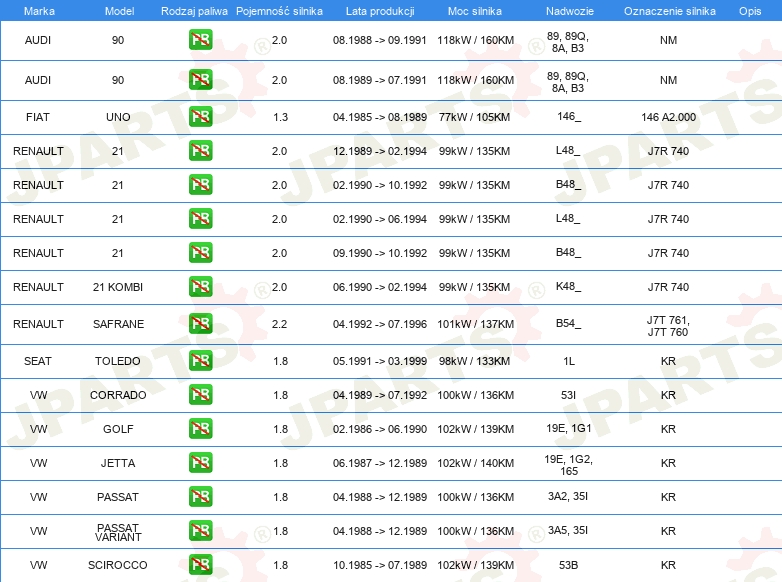Click body code 1L in TOLEDO row

[x=569, y=361]
